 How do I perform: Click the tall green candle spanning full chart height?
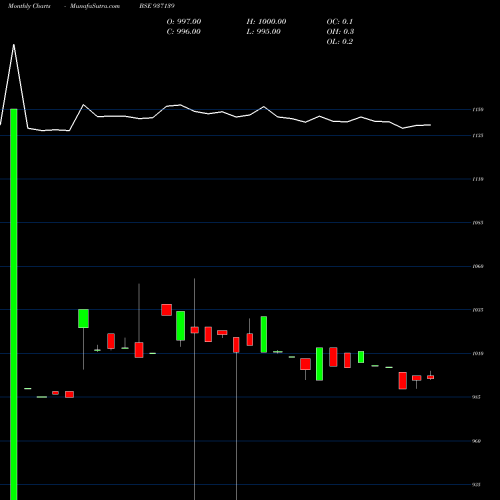tap(14, 304)
